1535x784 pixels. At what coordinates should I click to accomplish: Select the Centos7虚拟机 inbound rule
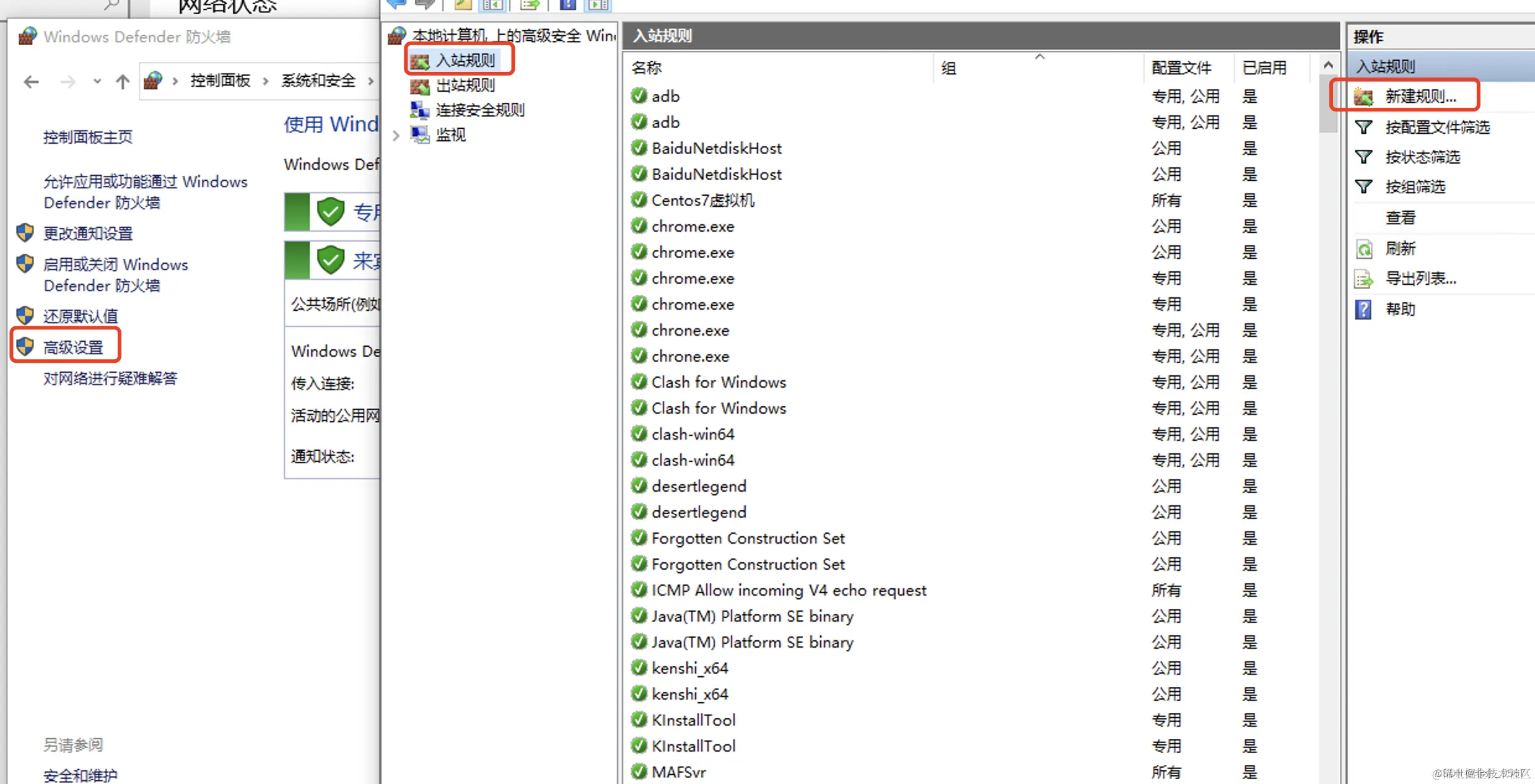click(702, 200)
